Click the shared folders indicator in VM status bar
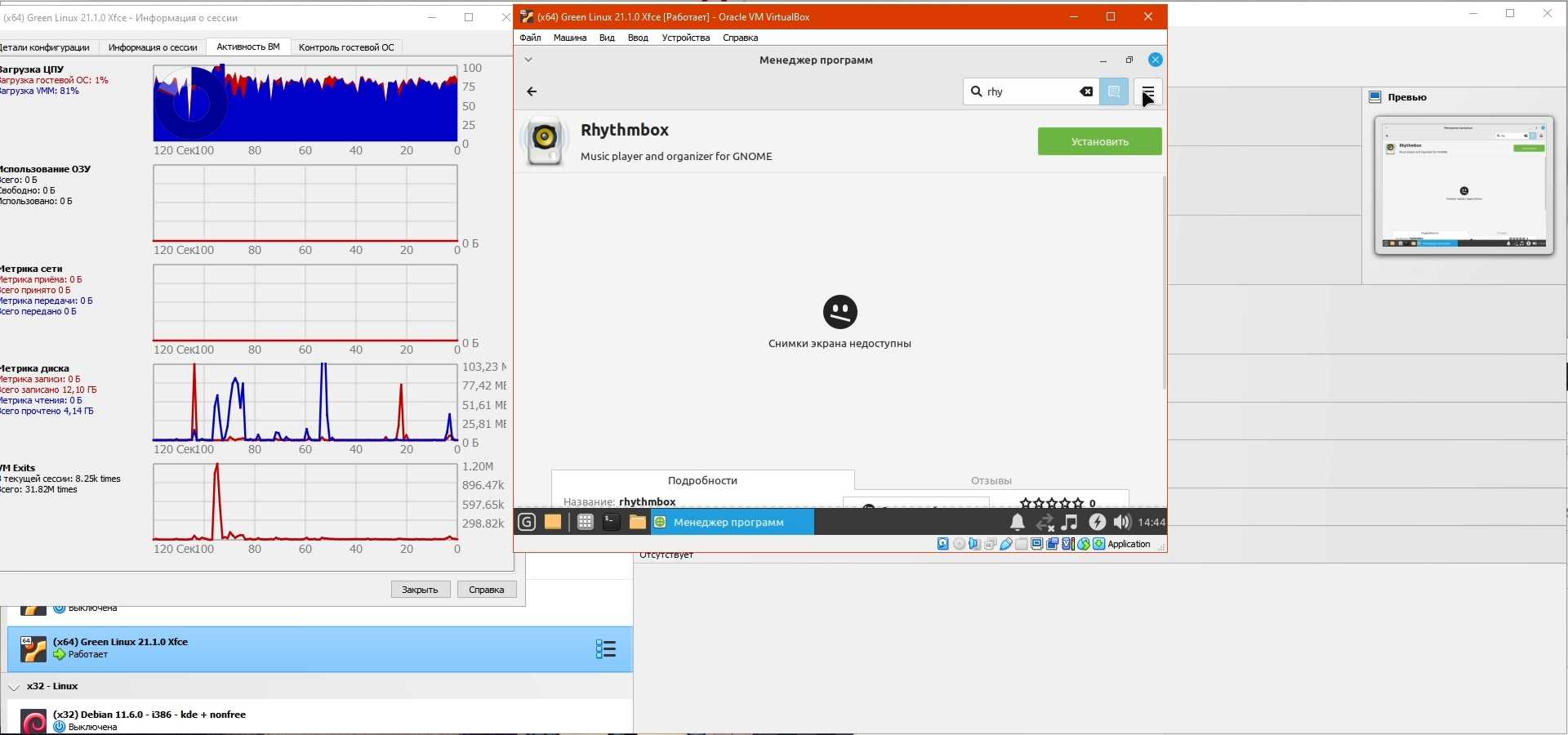Image resolution: width=1568 pixels, height=735 pixels. tap(1022, 544)
